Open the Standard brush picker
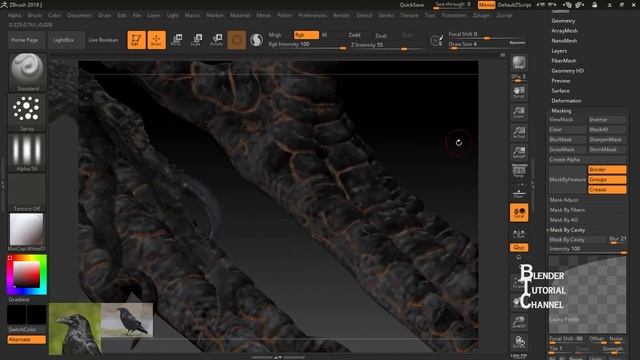640x360 pixels. (27, 72)
